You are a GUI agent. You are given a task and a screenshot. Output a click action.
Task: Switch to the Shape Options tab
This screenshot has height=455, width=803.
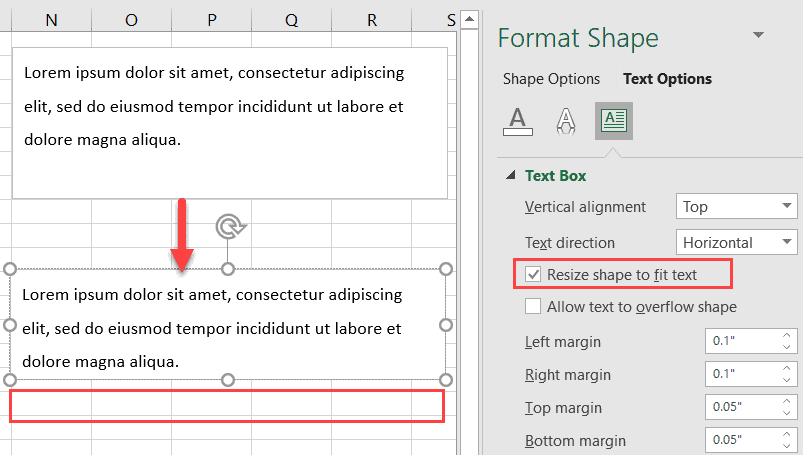point(551,79)
